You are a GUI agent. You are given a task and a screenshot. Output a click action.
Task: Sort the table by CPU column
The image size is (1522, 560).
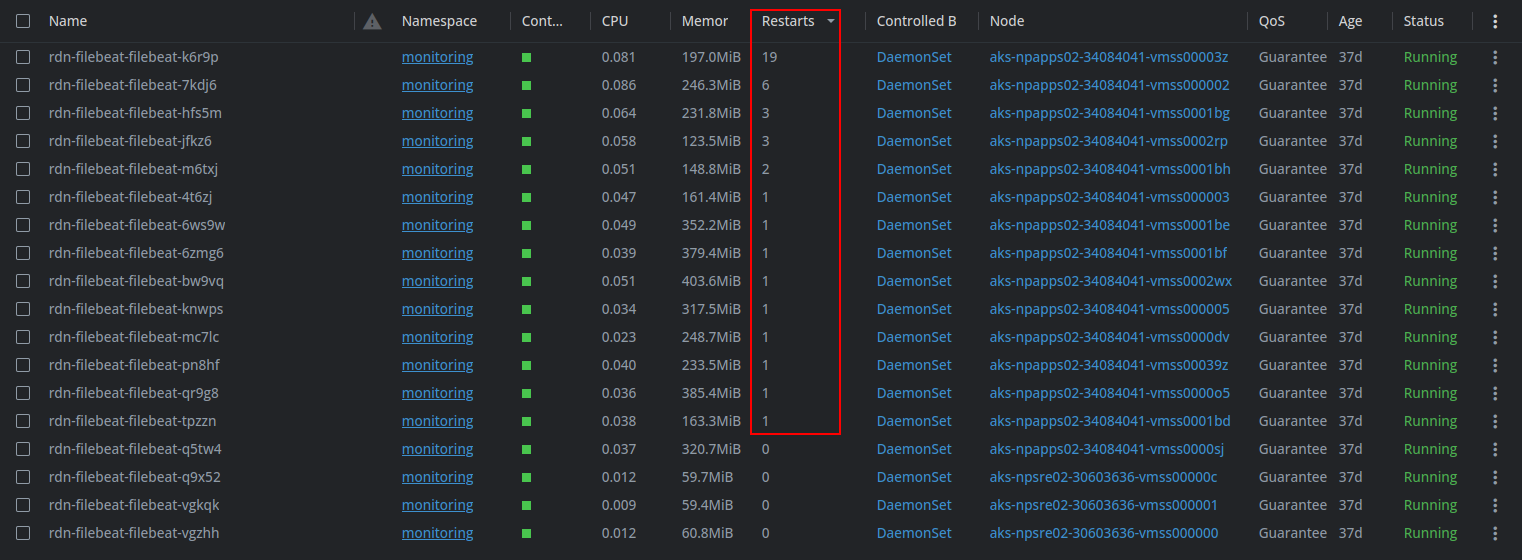tap(615, 21)
